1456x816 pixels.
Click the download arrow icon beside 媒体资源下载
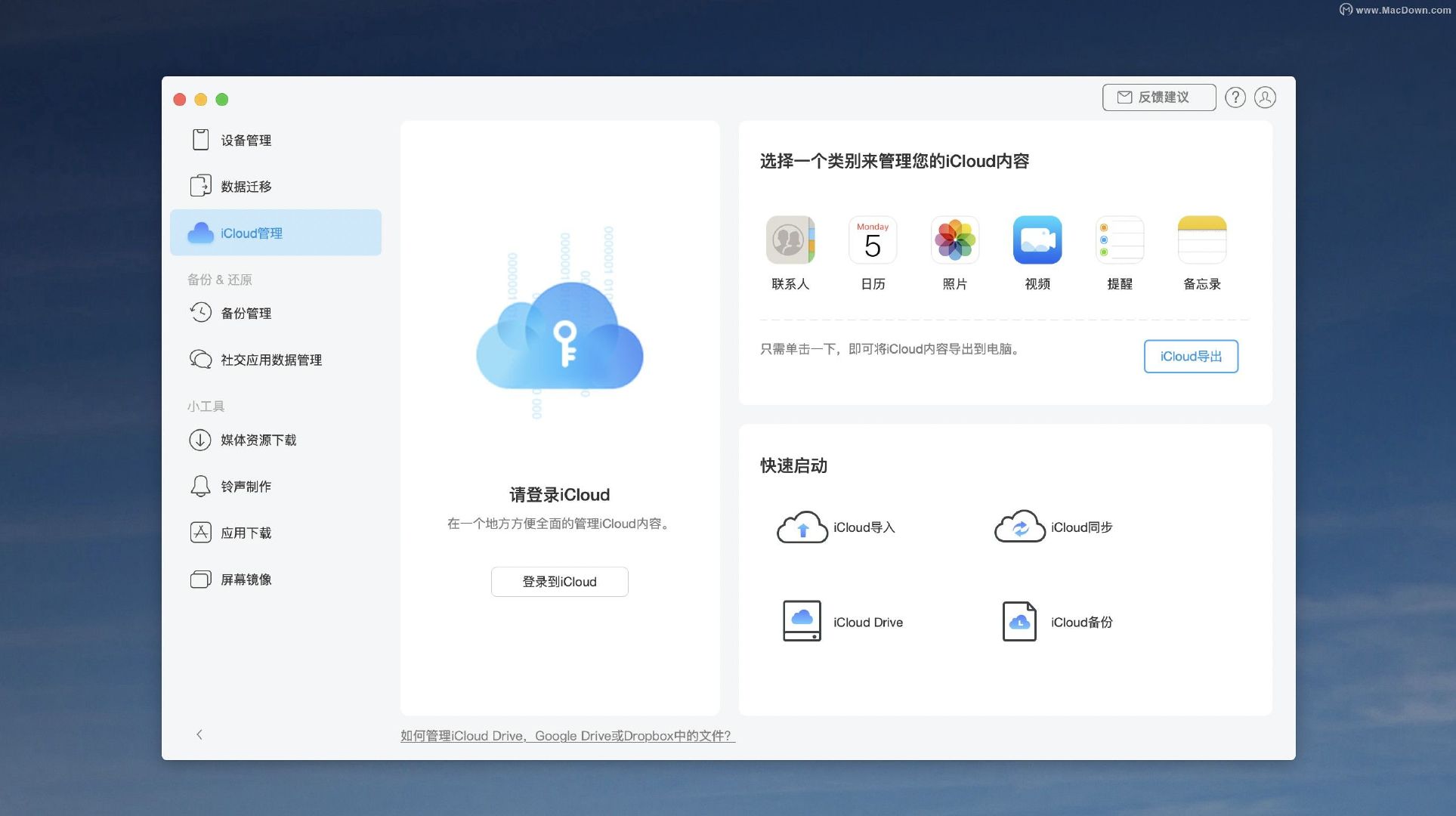tap(200, 440)
